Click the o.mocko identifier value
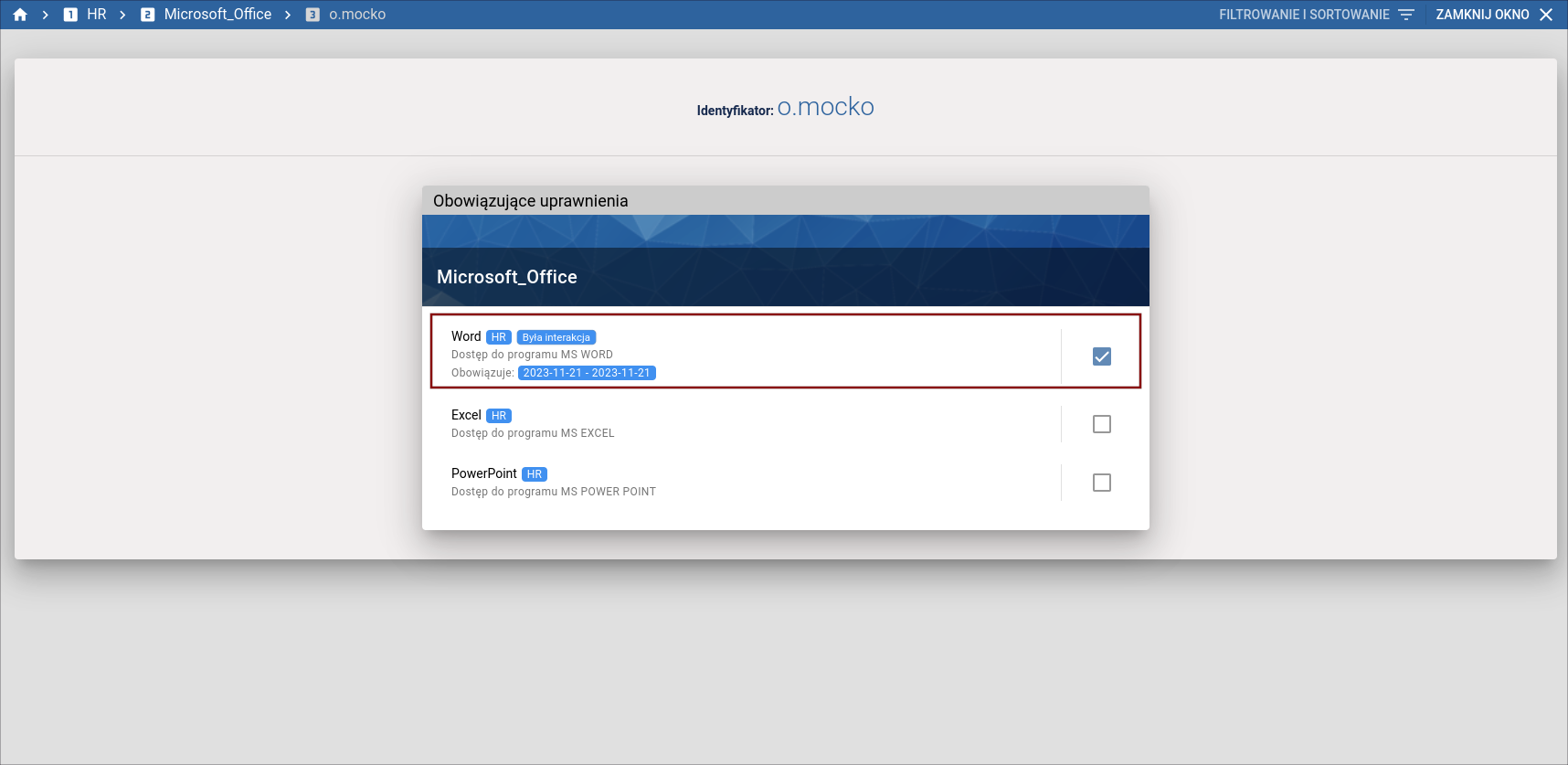This screenshot has height=765, width=1568. 825,107
